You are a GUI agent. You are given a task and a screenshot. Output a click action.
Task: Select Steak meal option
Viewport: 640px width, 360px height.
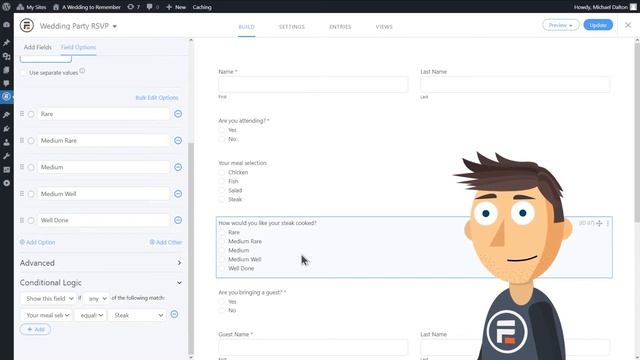[222, 200]
